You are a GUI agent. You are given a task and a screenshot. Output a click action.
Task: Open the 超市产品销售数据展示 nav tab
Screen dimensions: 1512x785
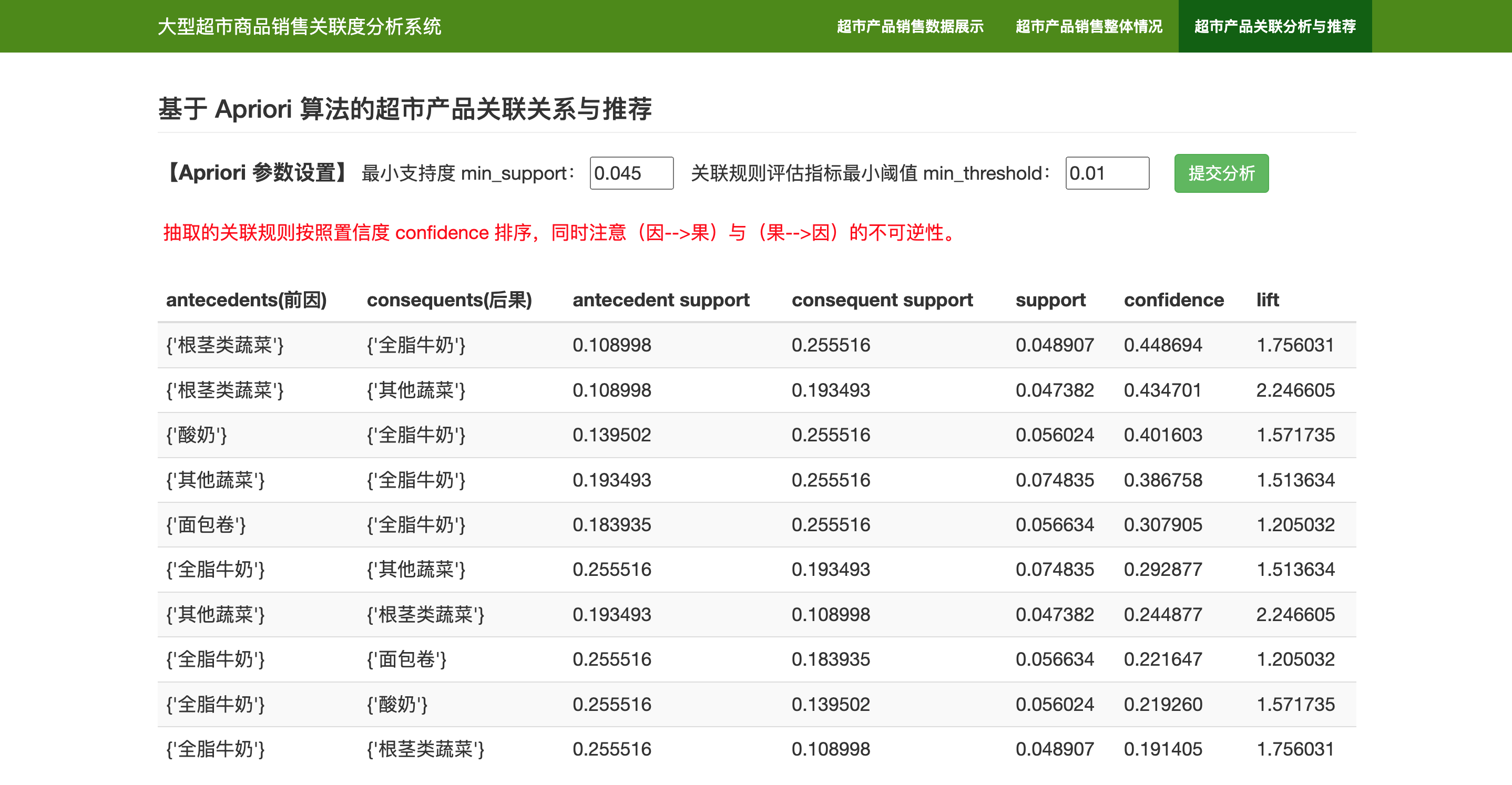coord(910,26)
